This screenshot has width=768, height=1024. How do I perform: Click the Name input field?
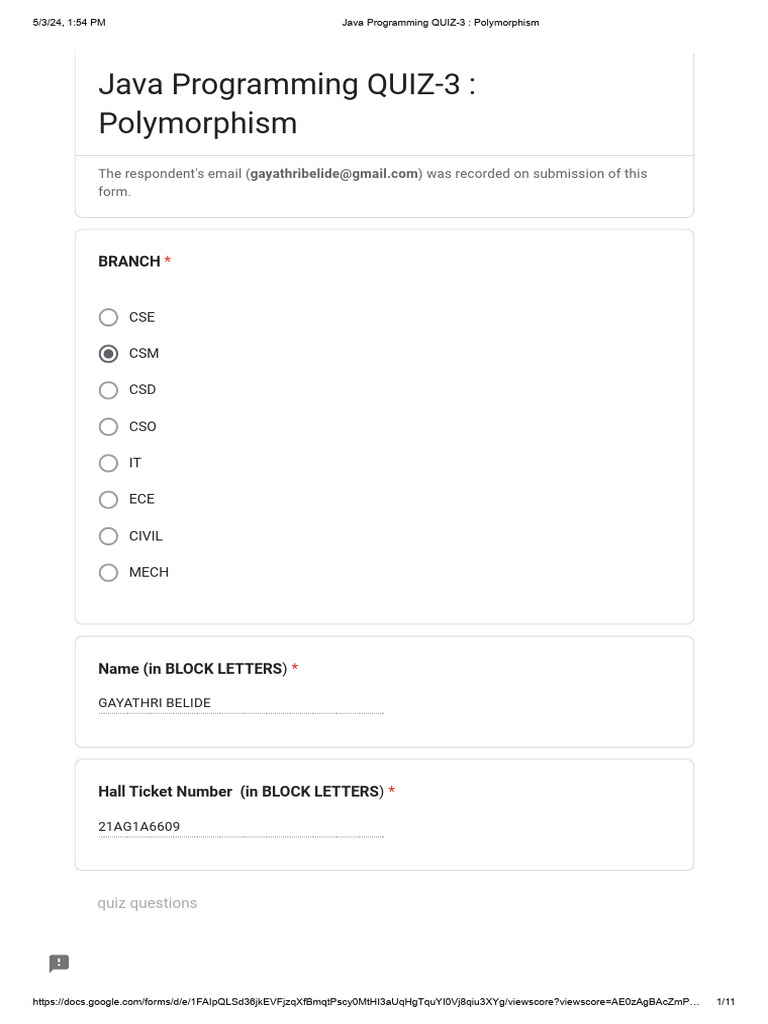241,703
